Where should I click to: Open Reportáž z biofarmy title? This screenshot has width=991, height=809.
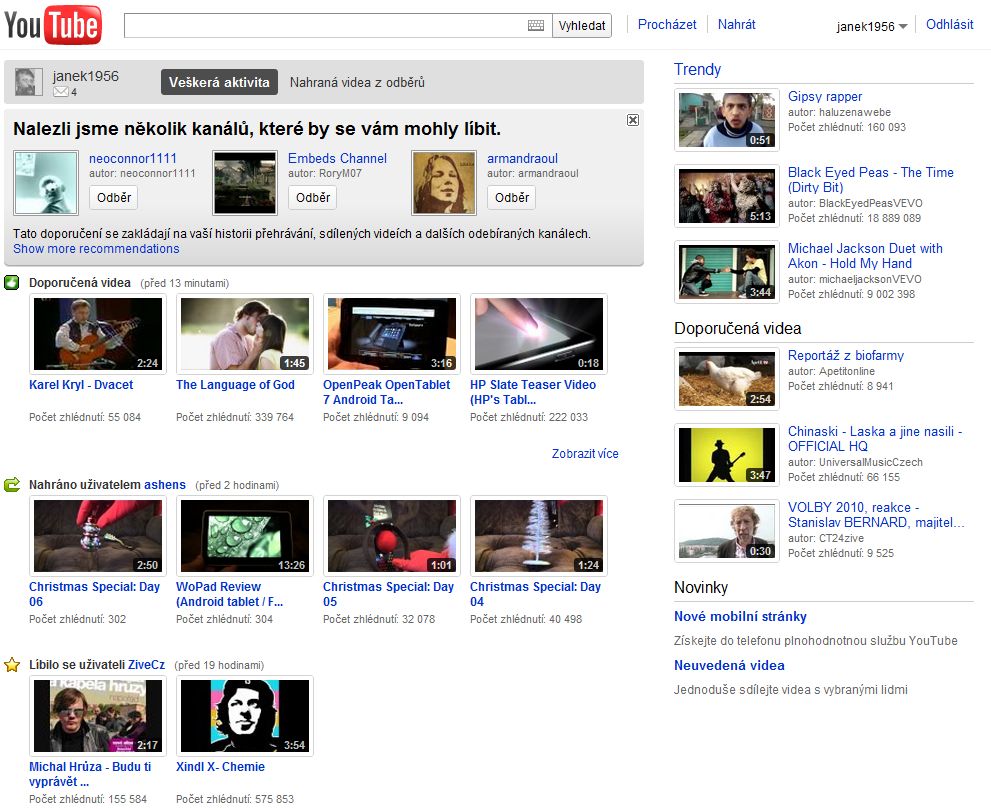846,356
